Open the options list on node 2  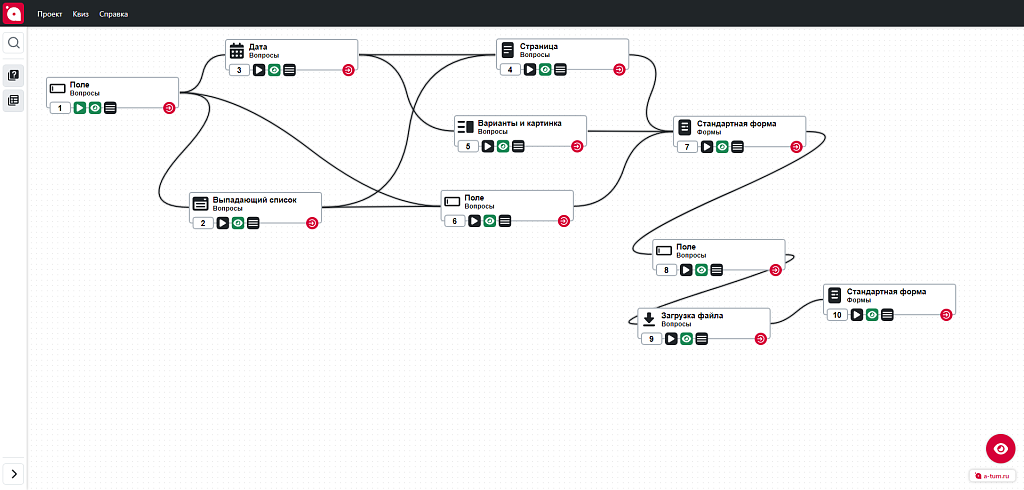click(253, 223)
